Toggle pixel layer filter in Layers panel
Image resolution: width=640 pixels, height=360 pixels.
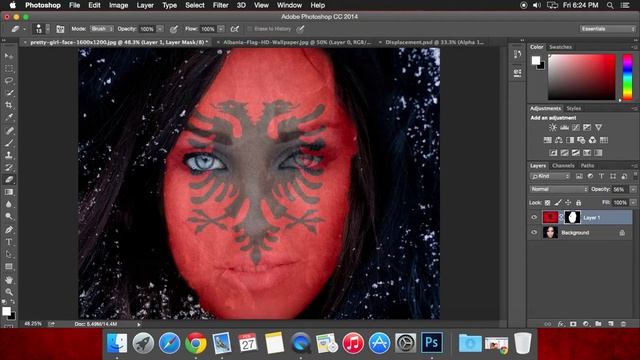click(579, 176)
